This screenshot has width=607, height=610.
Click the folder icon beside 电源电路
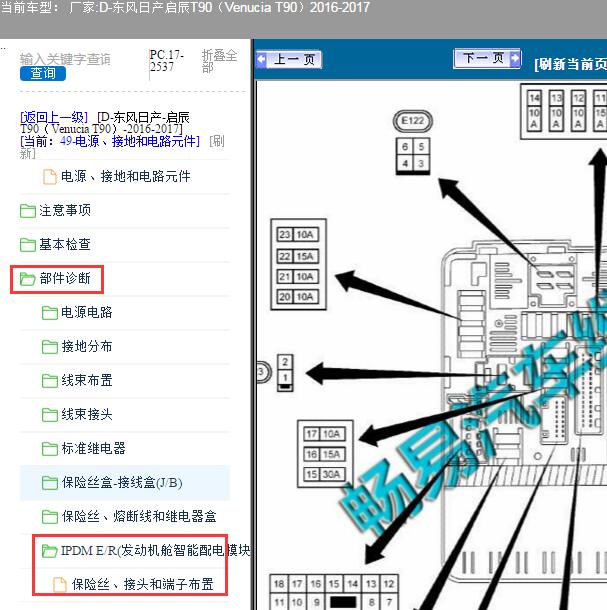(49, 313)
